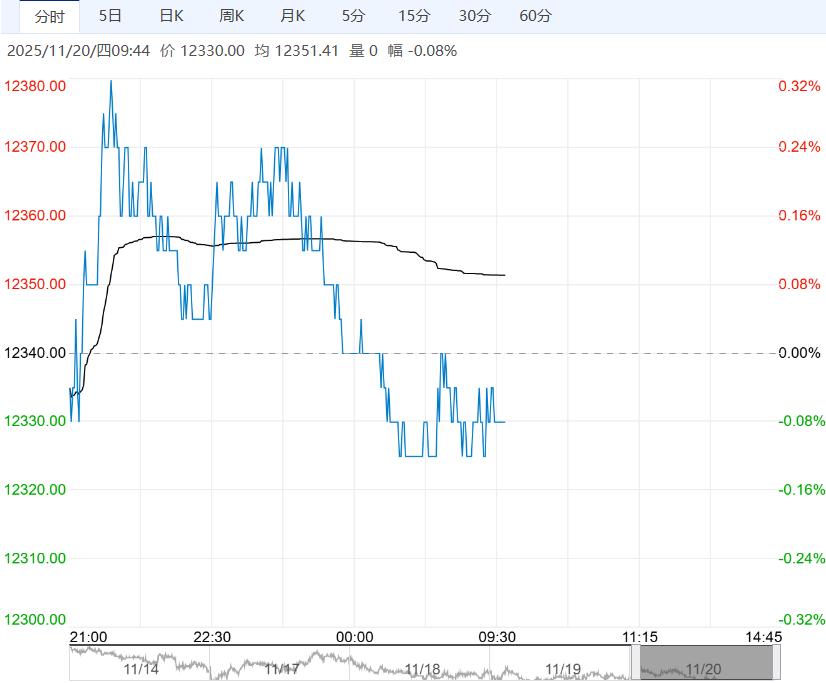Click the right end of the black average line
The image size is (826, 683).
click(504, 275)
